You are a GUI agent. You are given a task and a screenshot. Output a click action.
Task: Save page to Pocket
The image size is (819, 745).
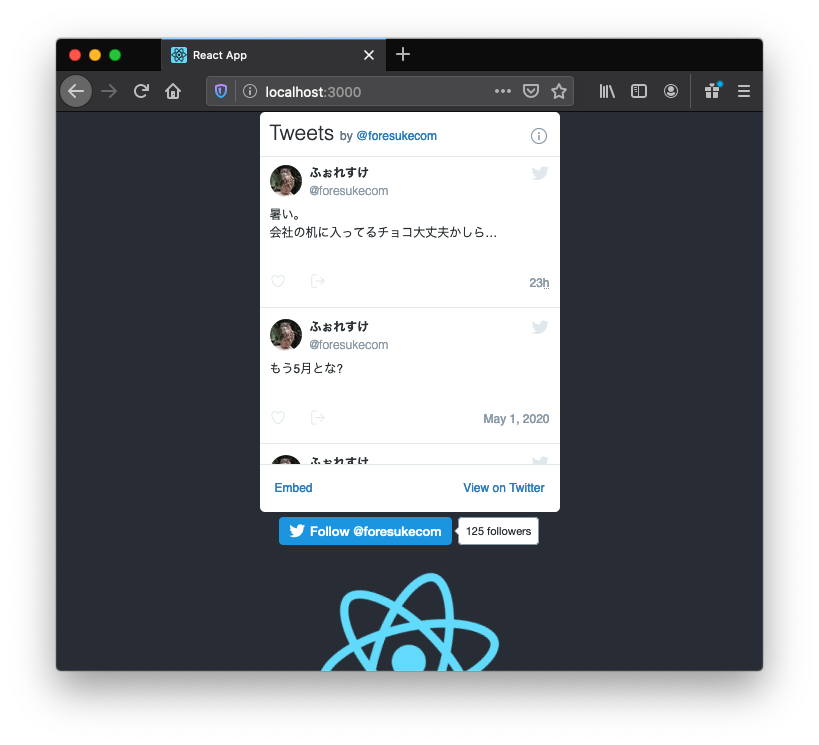[x=532, y=91]
